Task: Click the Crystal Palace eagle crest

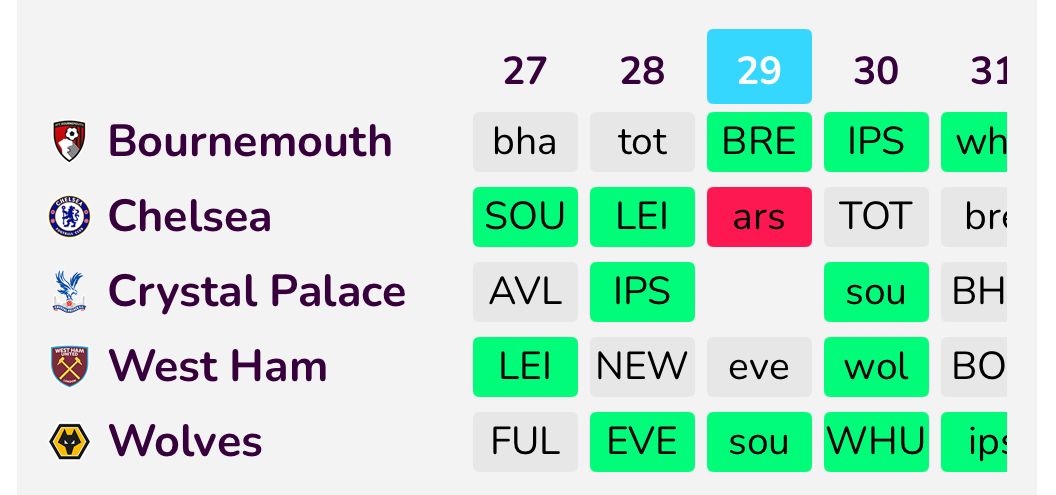Action: 69,291
